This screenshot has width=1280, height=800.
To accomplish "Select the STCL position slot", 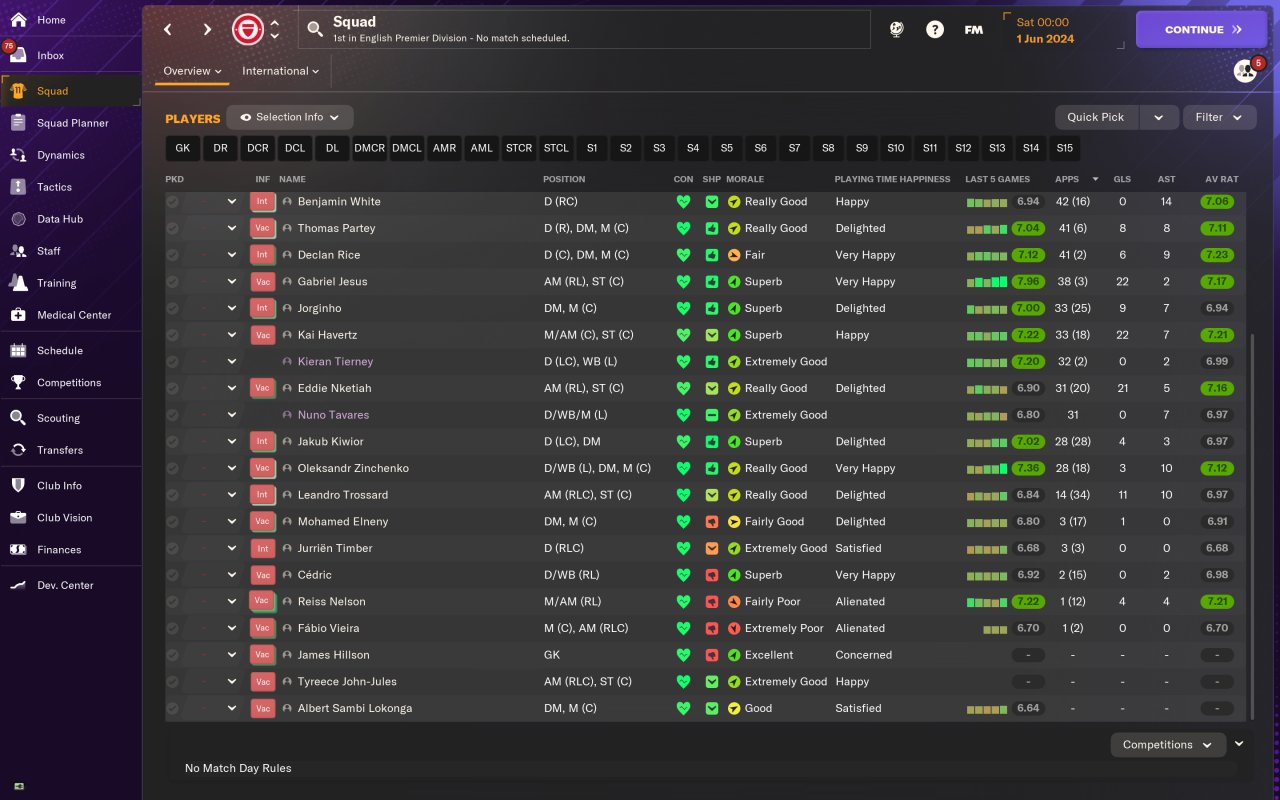I will 556,148.
